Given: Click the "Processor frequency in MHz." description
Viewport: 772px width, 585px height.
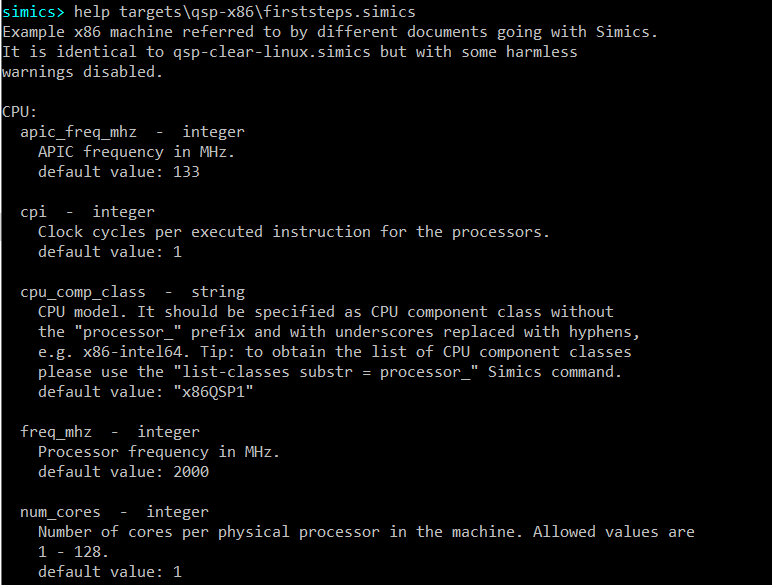Looking at the screenshot, I should (159, 452).
